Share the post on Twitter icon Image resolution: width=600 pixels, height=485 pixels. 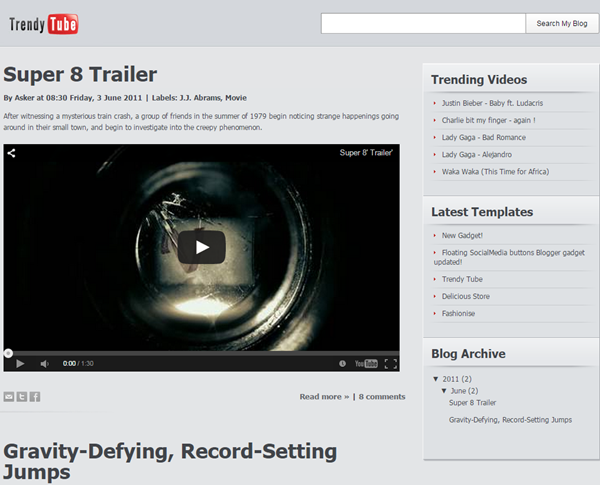22,397
